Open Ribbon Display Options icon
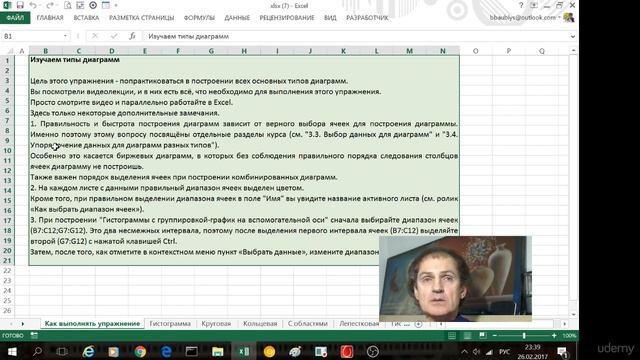This screenshot has height=360, width=640. coord(534,5)
